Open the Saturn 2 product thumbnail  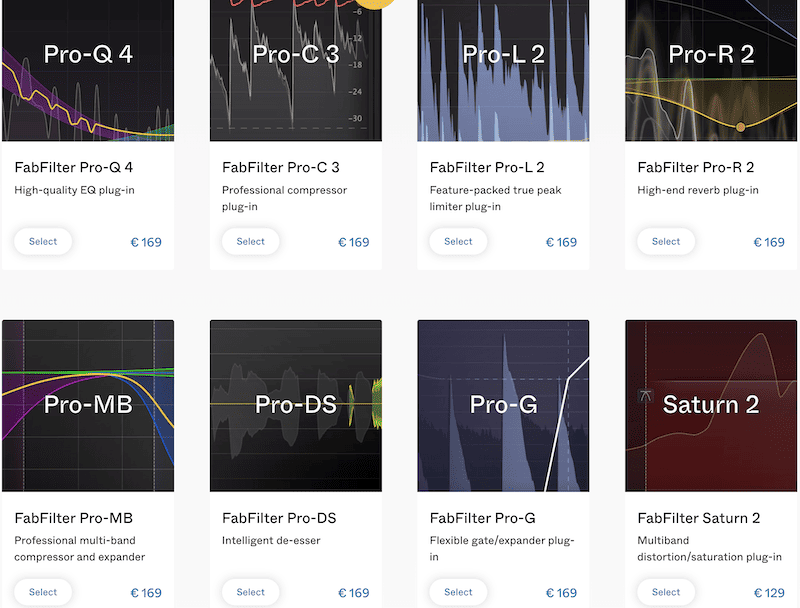pos(711,405)
